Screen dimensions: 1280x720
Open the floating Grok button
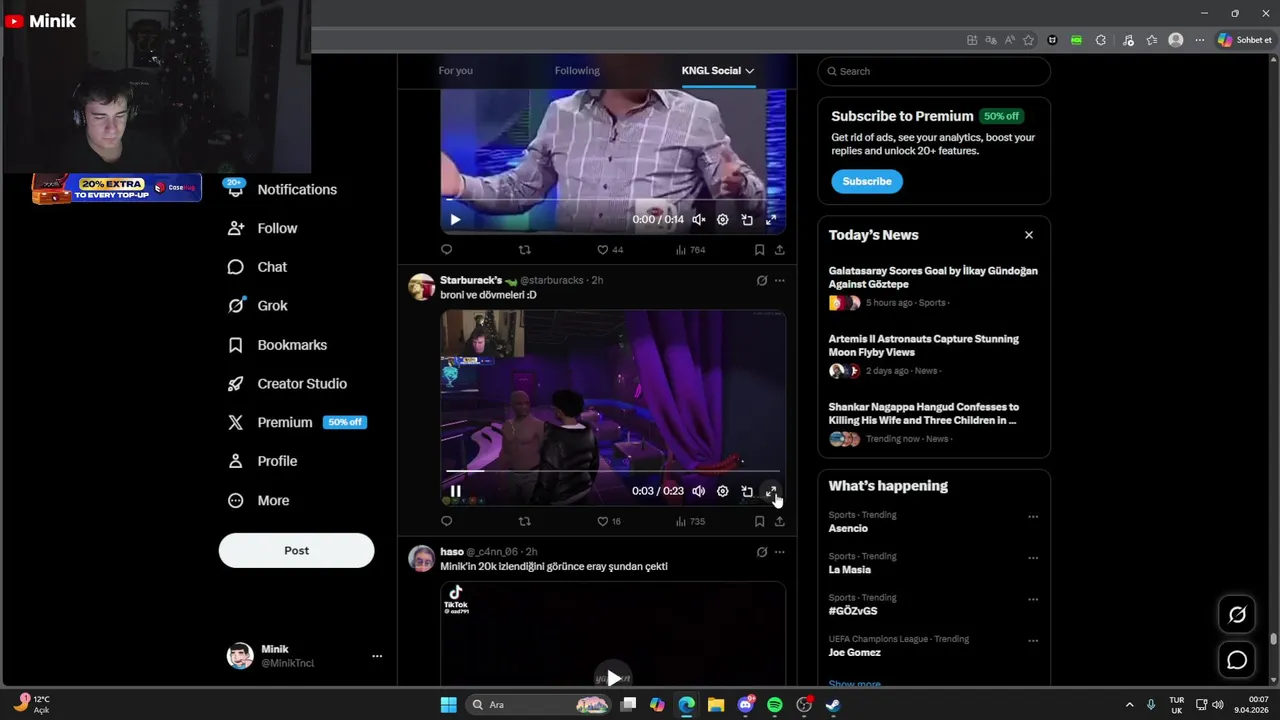[x=1237, y=615]
